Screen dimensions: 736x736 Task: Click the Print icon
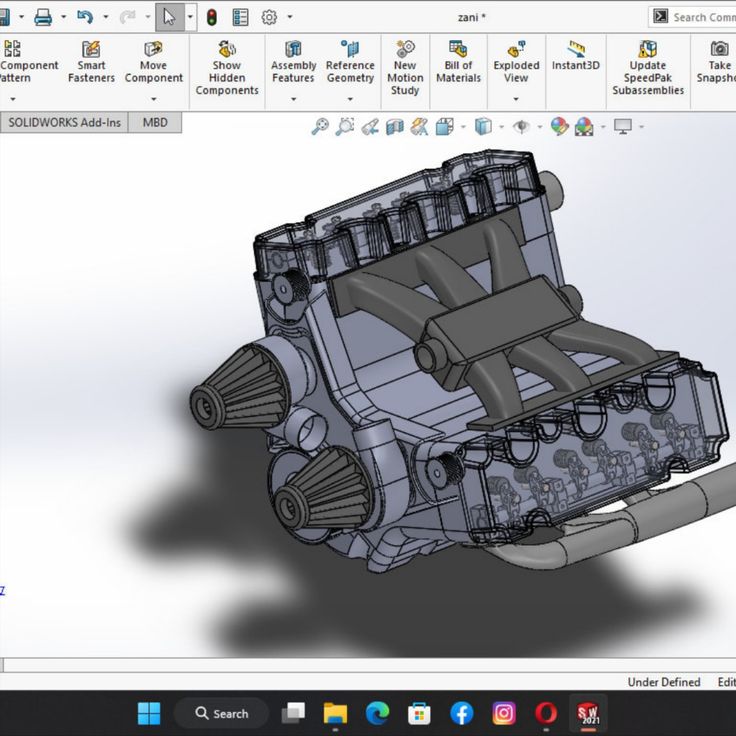pos(43,17)
